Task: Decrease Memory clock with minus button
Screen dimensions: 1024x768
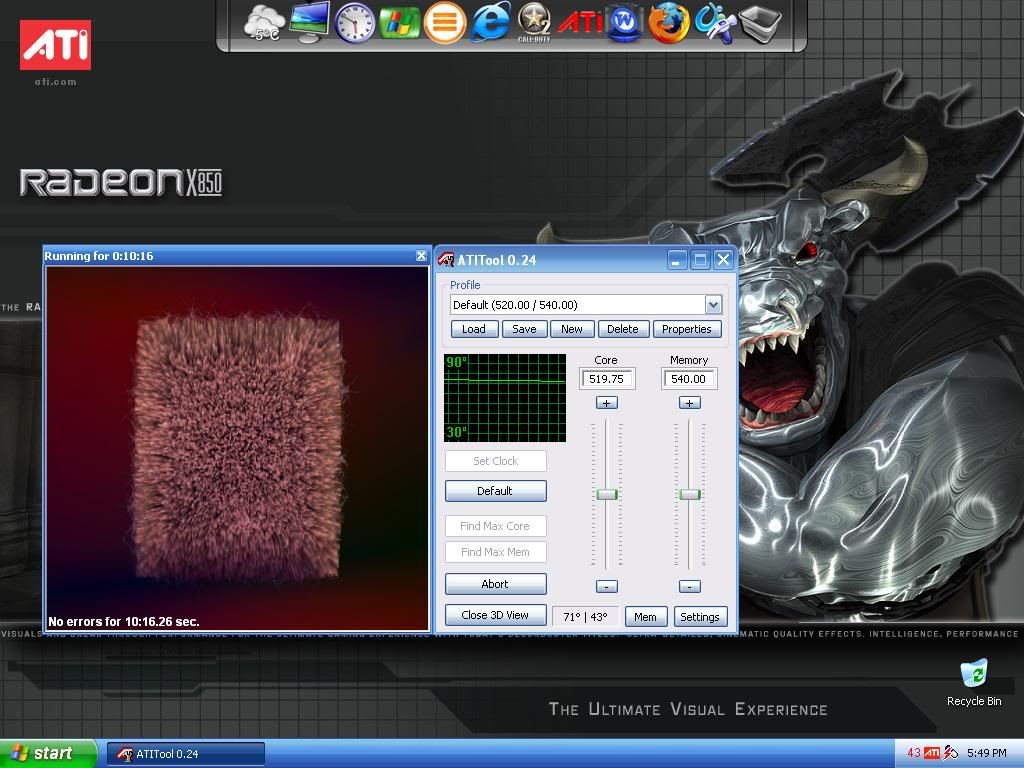Action: tap(689, 586)
